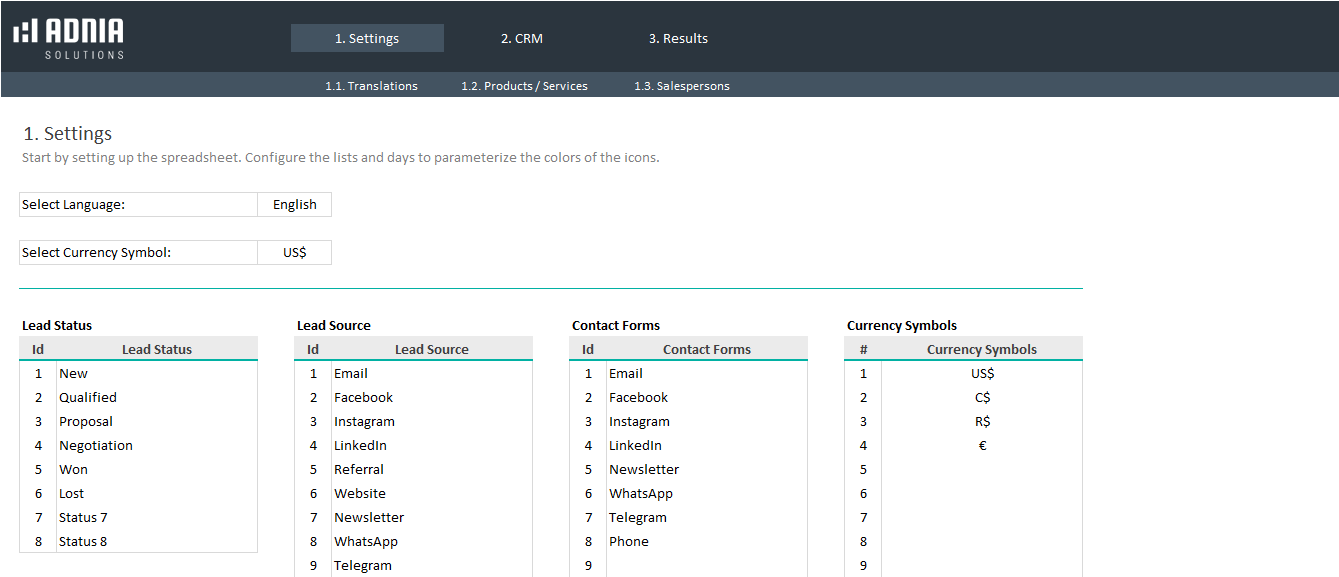Open the currency symbol dropdown showing US$
This screenshot has width=1339, height=577.
294,253
